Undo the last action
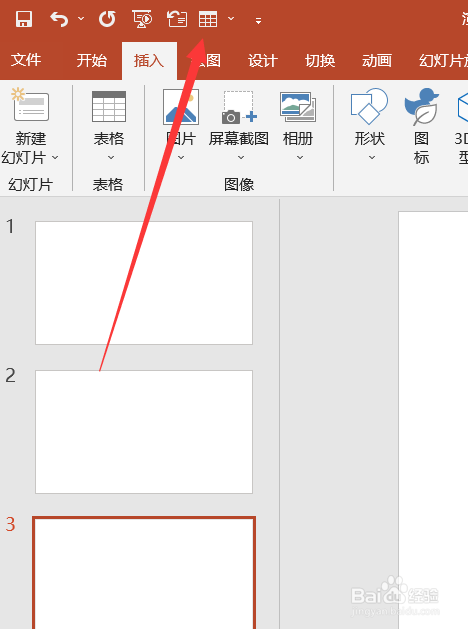Image resolution: width=468 pixels, height=629 pixels. coord(59,19)
